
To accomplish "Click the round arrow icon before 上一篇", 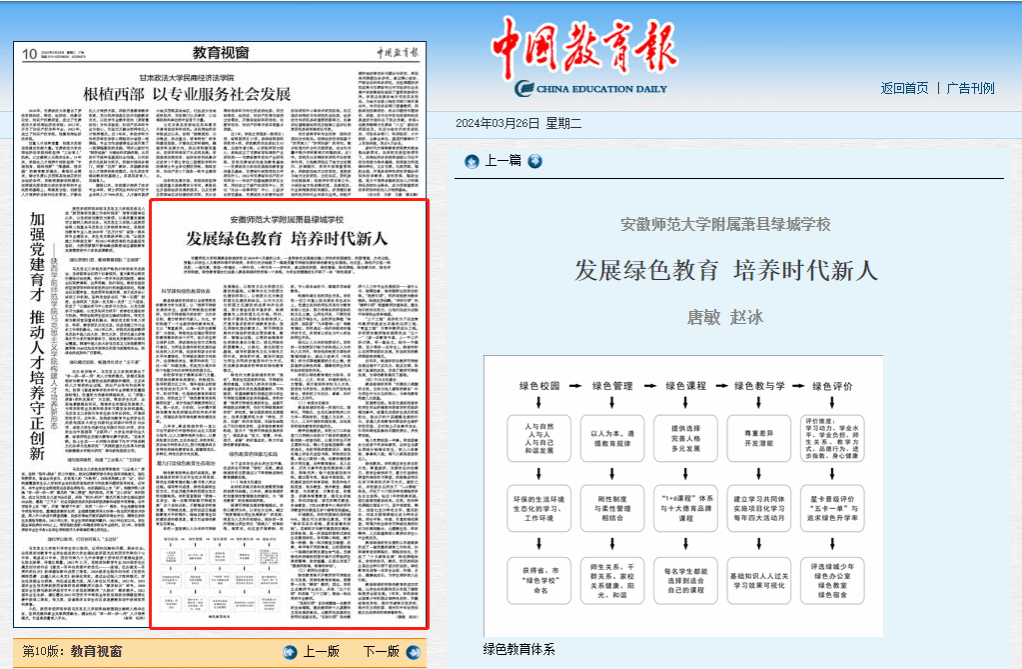I will [472, 162].
